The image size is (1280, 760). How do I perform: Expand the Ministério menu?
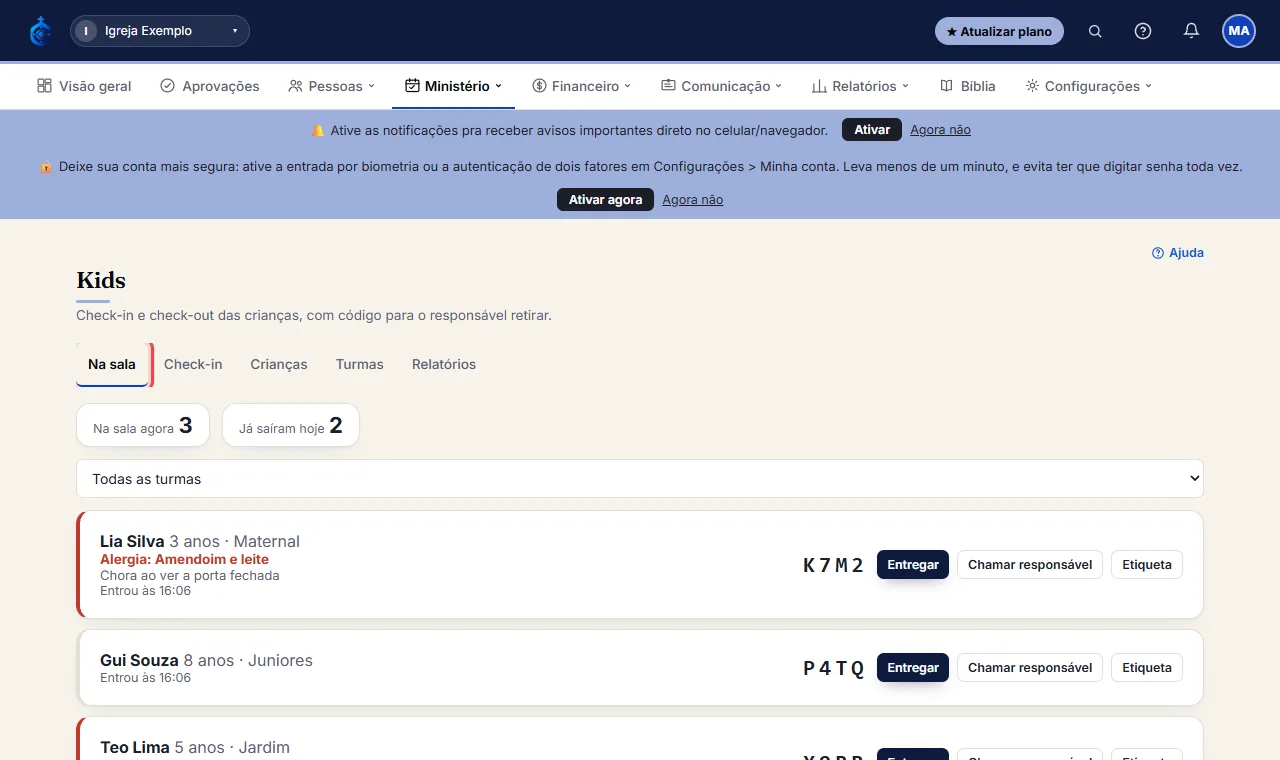(x=453, y=86)
